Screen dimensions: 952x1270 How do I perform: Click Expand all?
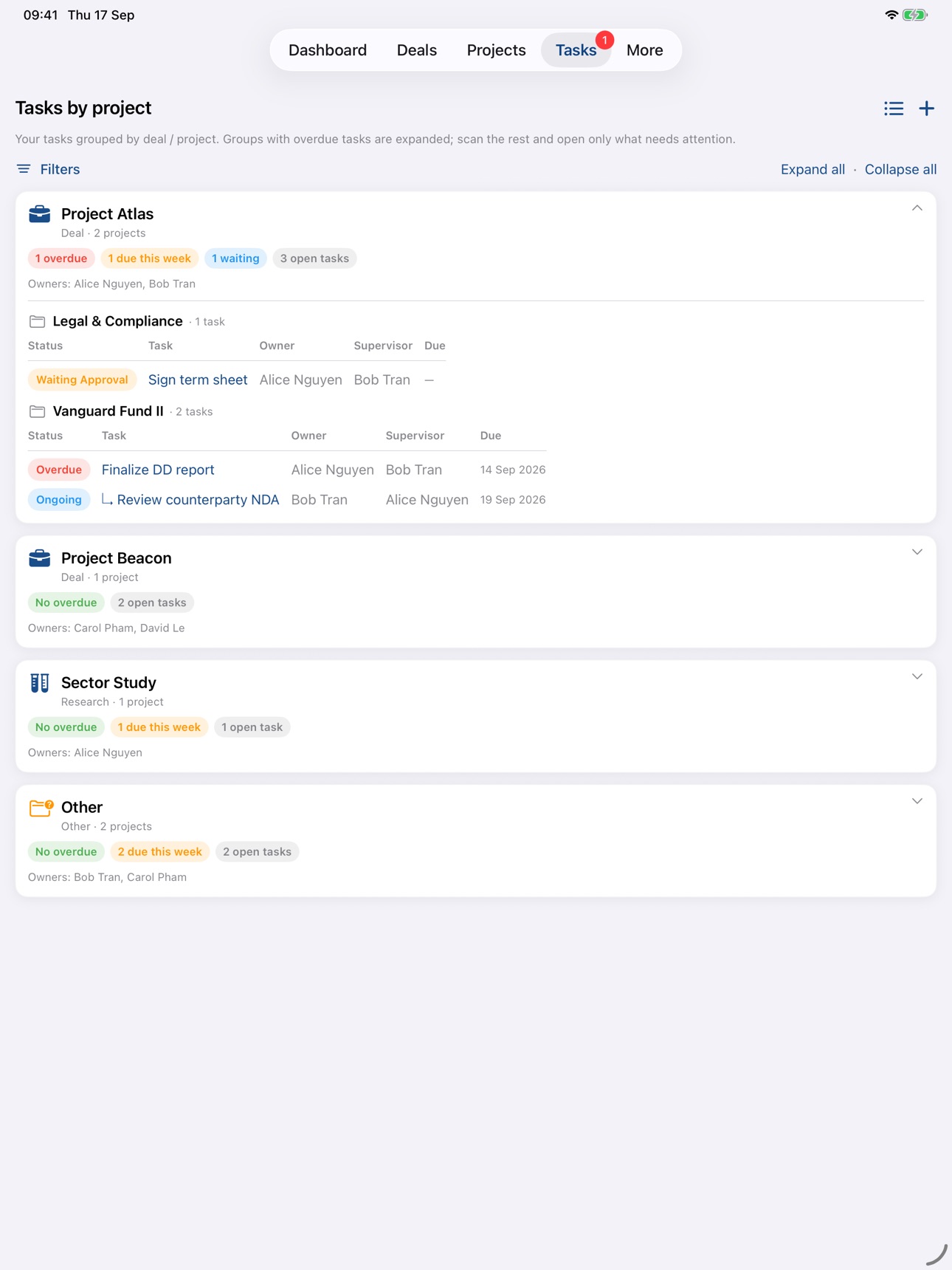[813, 169]
